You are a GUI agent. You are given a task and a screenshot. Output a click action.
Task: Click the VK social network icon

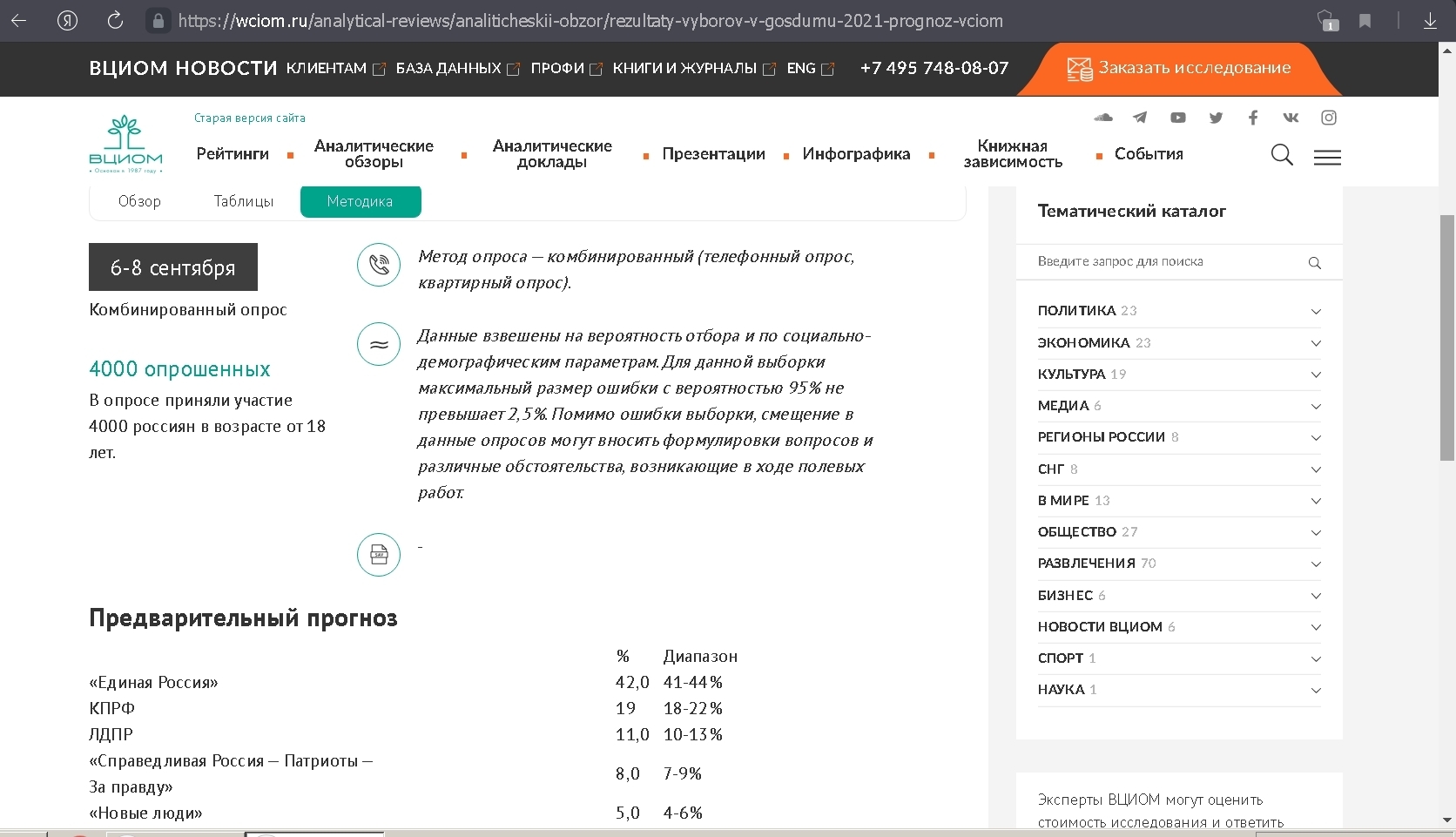point(1291,118)
